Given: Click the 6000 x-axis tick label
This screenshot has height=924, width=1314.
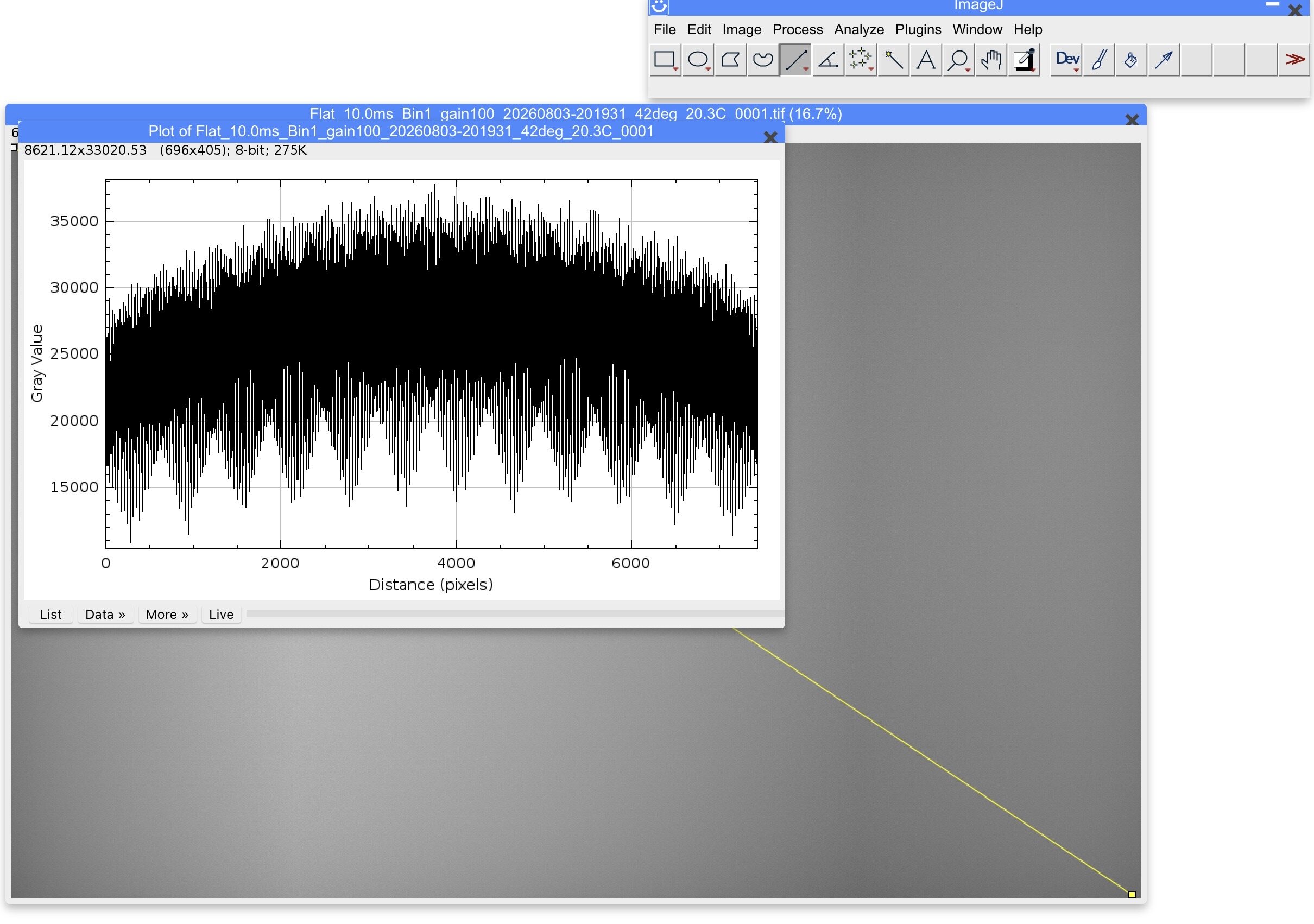Looking at the screenshot, I should [x=631, y=563].
